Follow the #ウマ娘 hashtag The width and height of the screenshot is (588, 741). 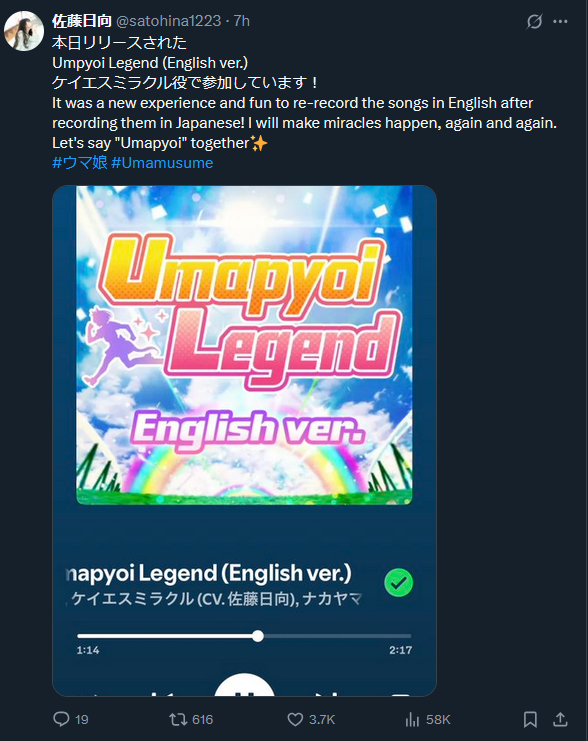[x=79, y=163]
